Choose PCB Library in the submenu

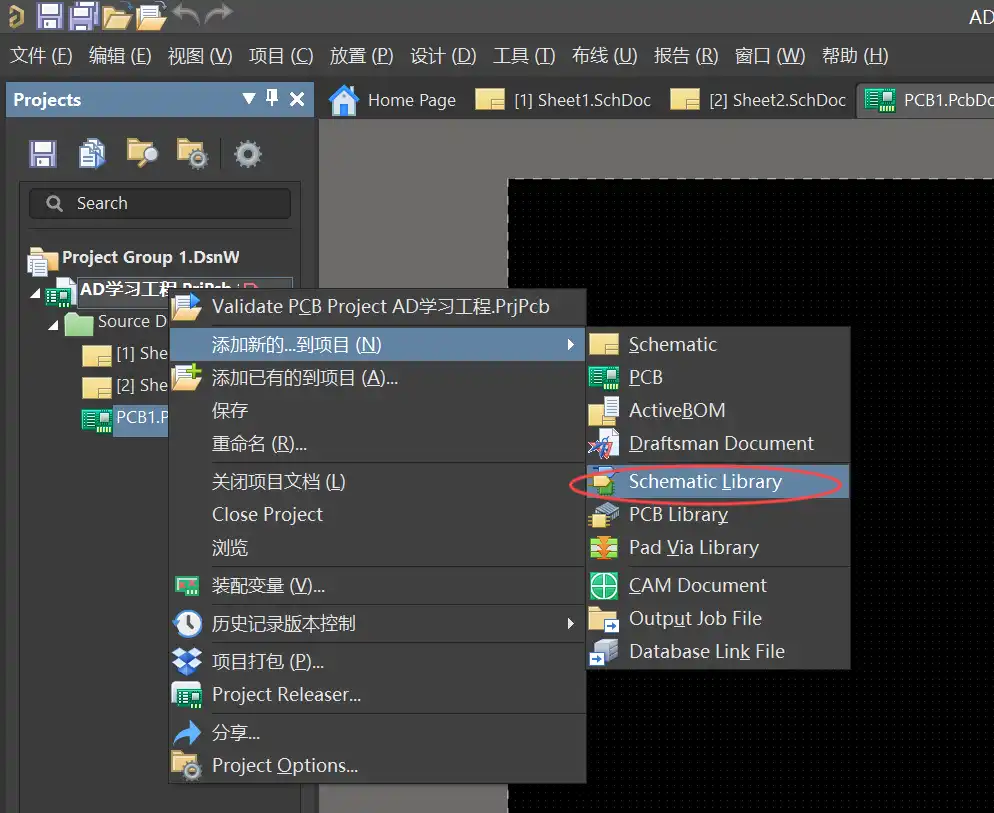pos(677,515)
